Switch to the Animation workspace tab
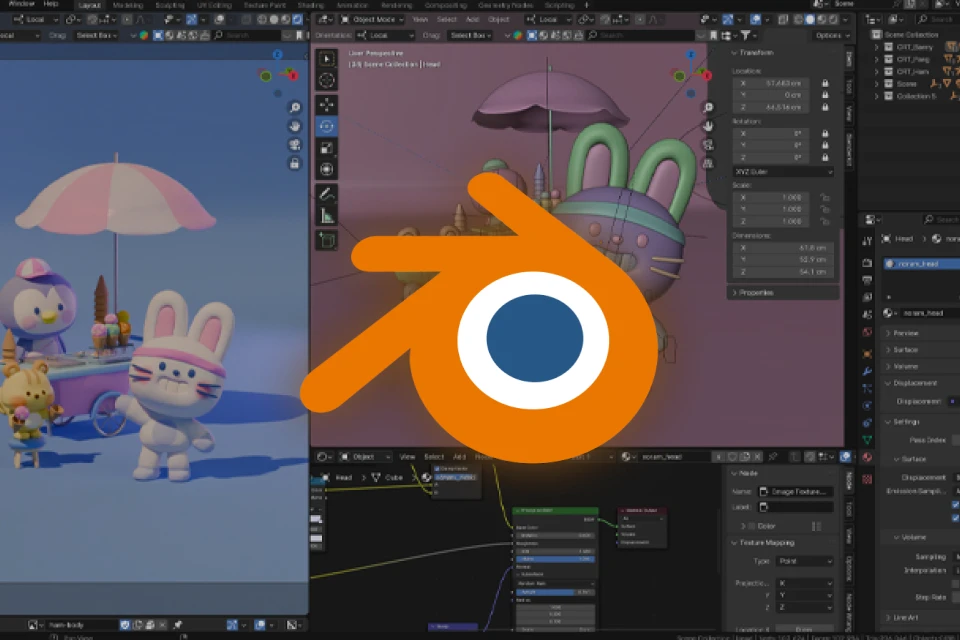Screen dimensions: 960x640 coord(352,5)
